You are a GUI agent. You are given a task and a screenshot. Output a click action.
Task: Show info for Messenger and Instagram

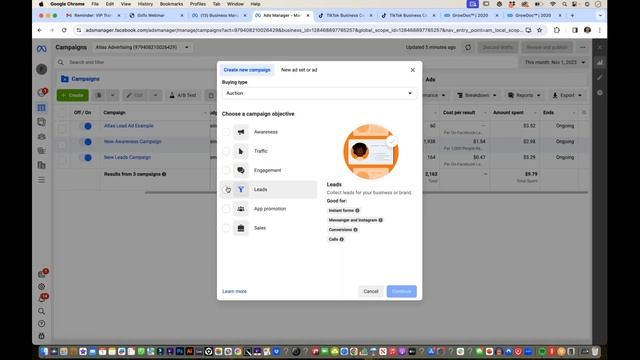click(380, 220)
